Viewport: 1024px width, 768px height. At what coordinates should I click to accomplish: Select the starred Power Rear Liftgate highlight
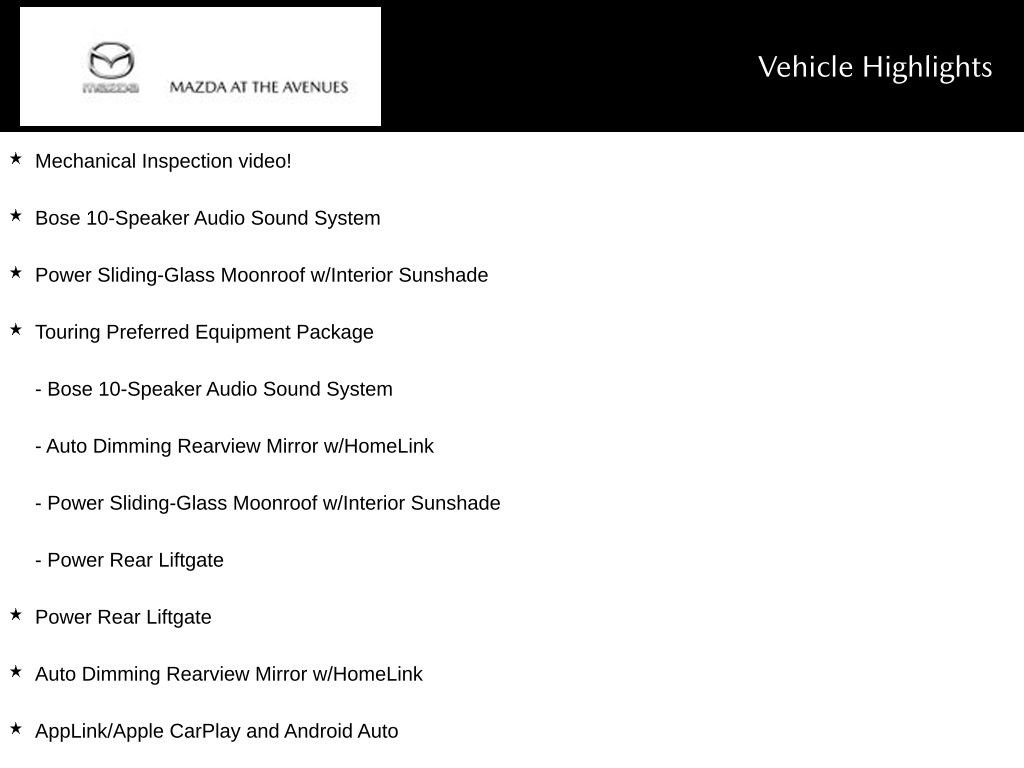[x=123, y=617]
